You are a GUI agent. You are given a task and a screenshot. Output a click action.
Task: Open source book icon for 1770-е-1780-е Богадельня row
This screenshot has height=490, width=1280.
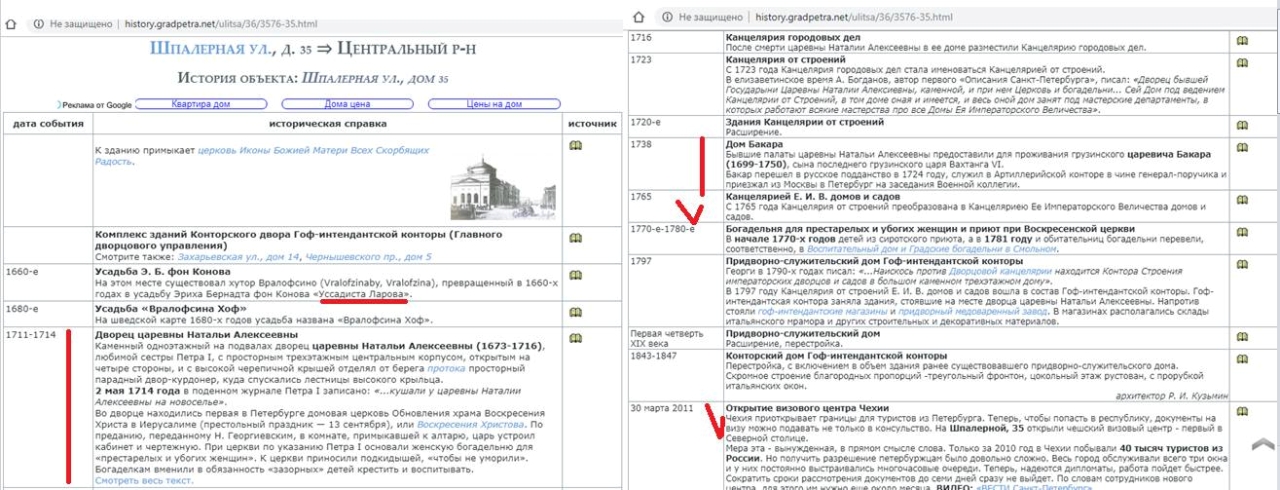(x=1242, y=230)
